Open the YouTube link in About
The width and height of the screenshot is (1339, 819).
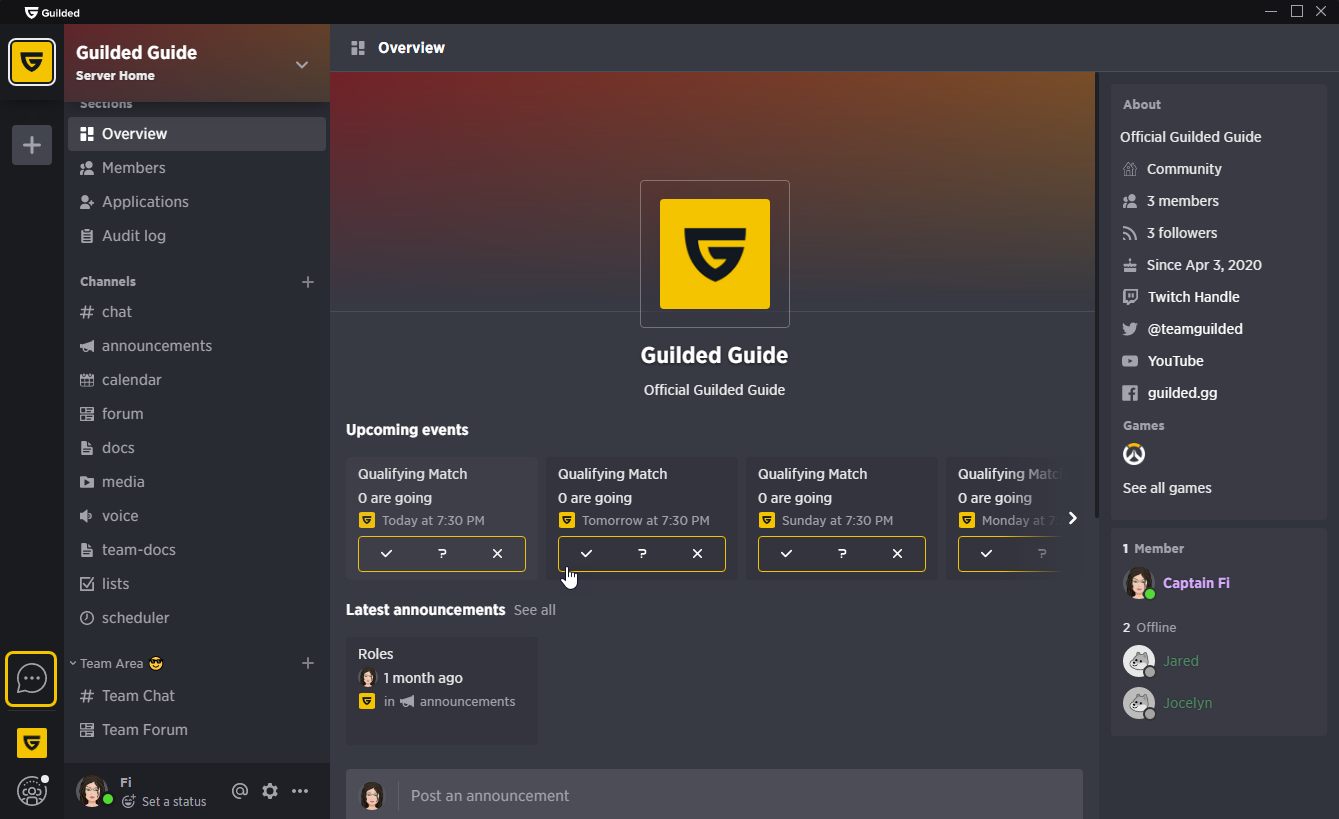1176,361
